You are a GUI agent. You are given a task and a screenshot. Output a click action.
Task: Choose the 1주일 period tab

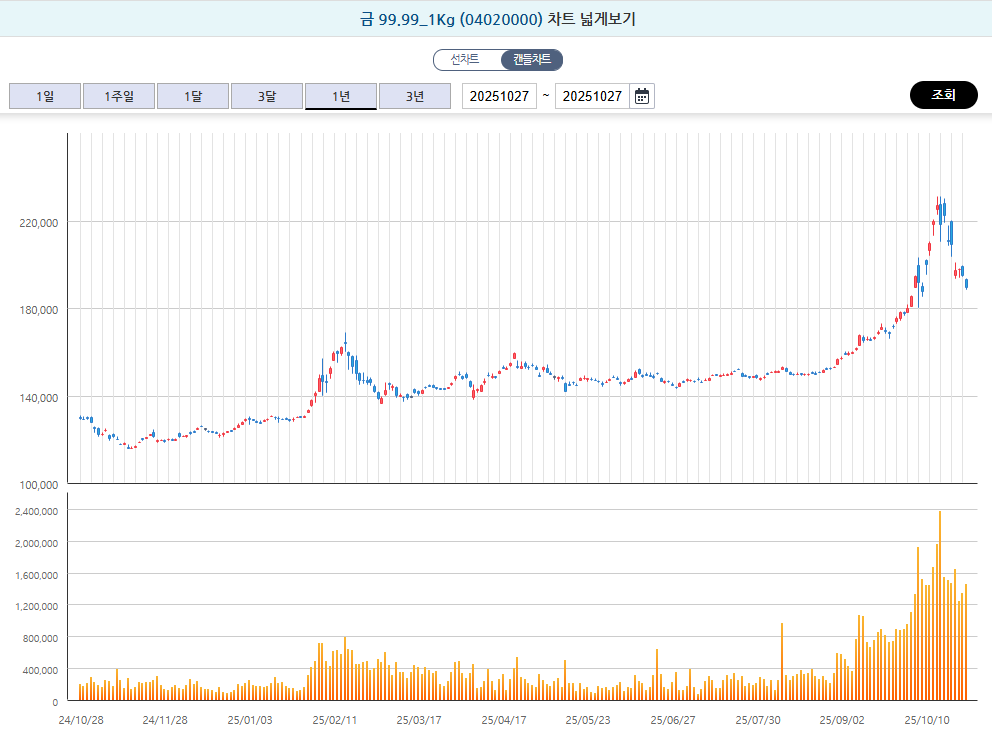119,96
